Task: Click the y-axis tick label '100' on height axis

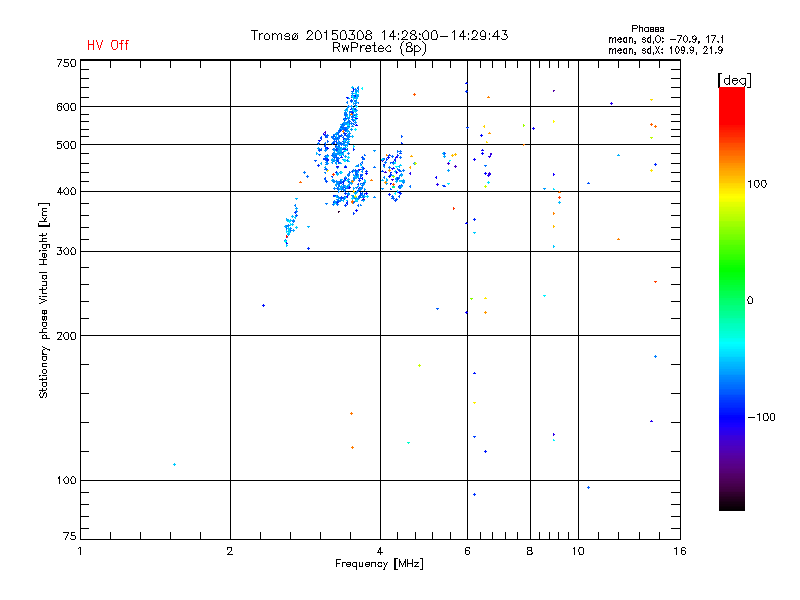Action: click(x=66, y=481)
